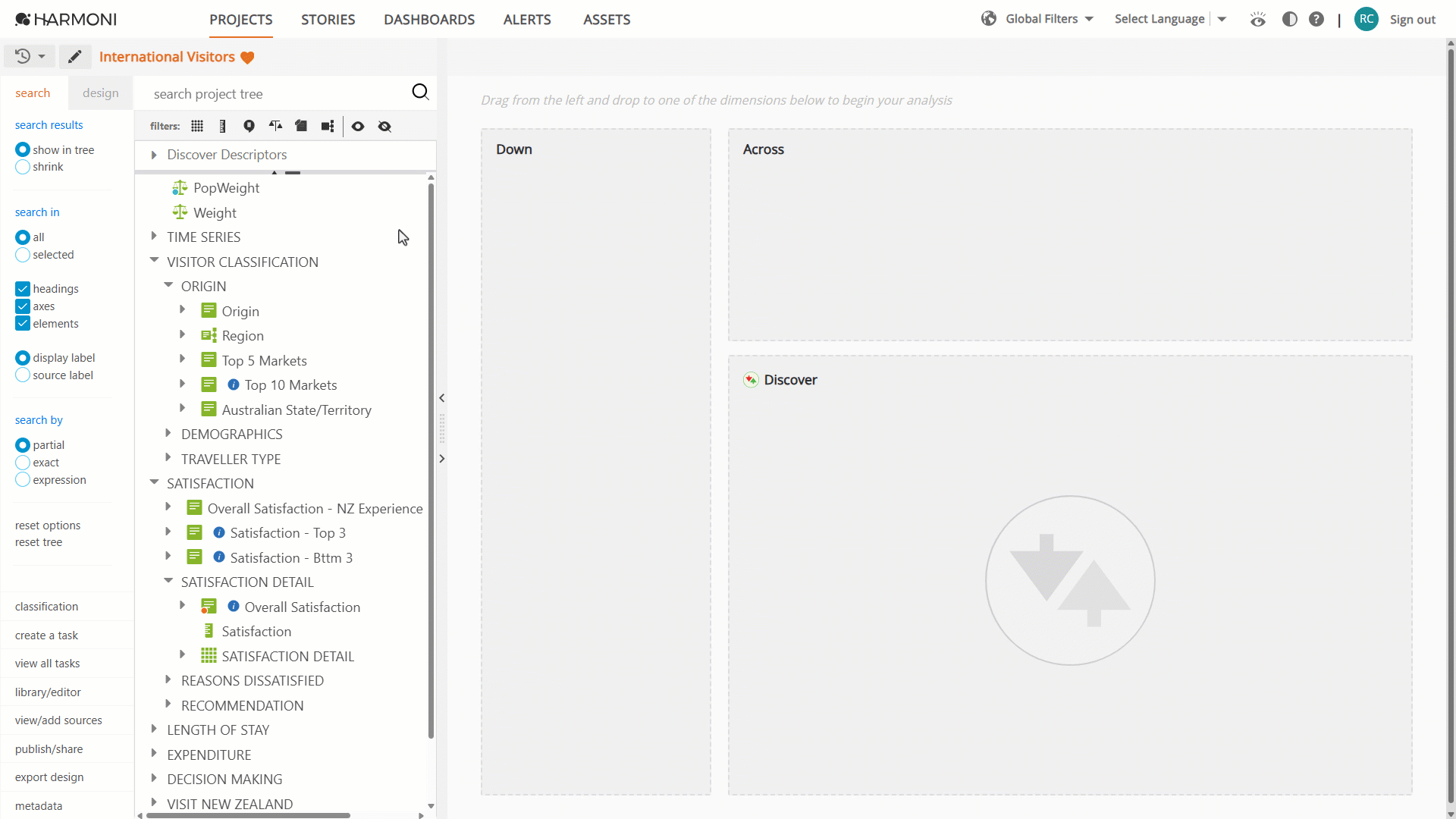Click the attached note filter icon
Image resolution: width=1456 pixels, height=819 pixels.
click(301, 126)
